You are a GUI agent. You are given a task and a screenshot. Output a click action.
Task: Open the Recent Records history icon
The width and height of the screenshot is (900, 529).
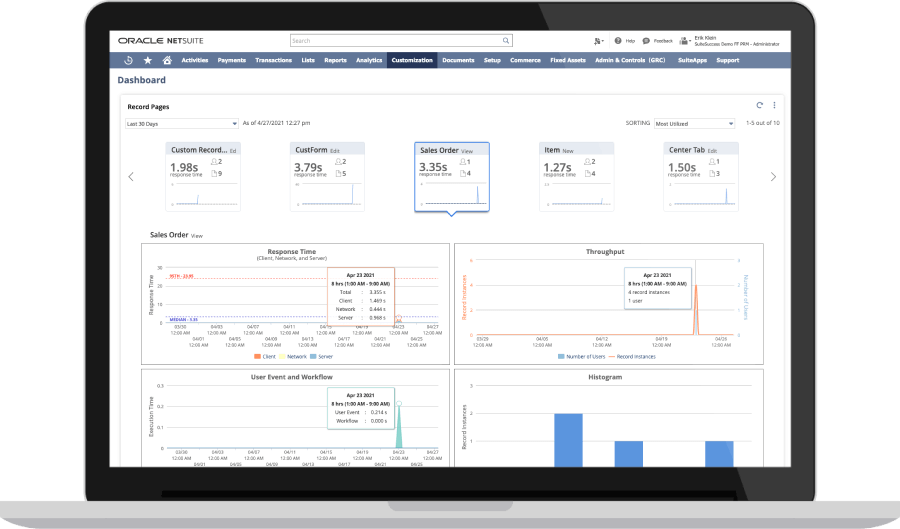(x=129, y=60)
